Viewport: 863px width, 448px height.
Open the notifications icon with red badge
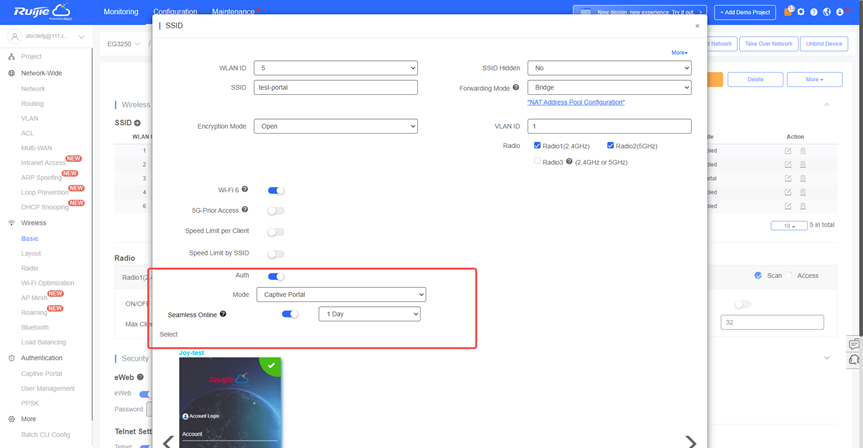(x=788, y=12)
